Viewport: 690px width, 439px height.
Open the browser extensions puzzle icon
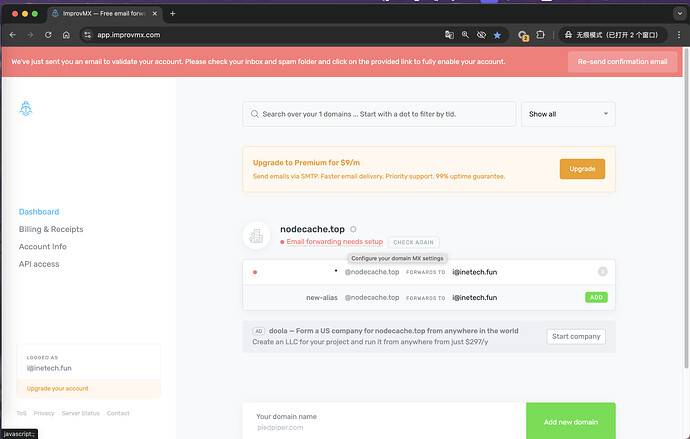[541, 35]
